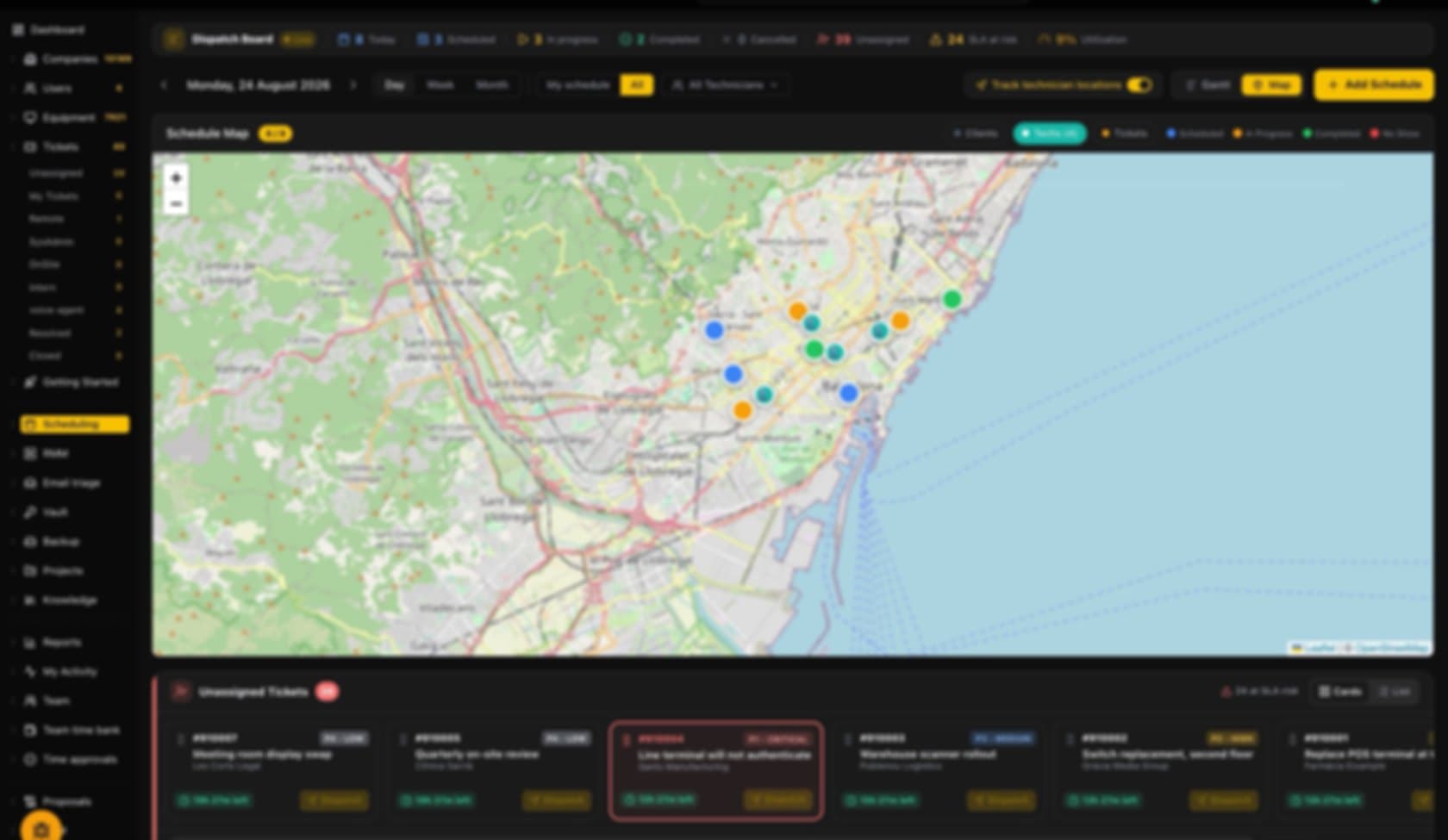Click the Add Schedule button

(x=1374, y=84)
